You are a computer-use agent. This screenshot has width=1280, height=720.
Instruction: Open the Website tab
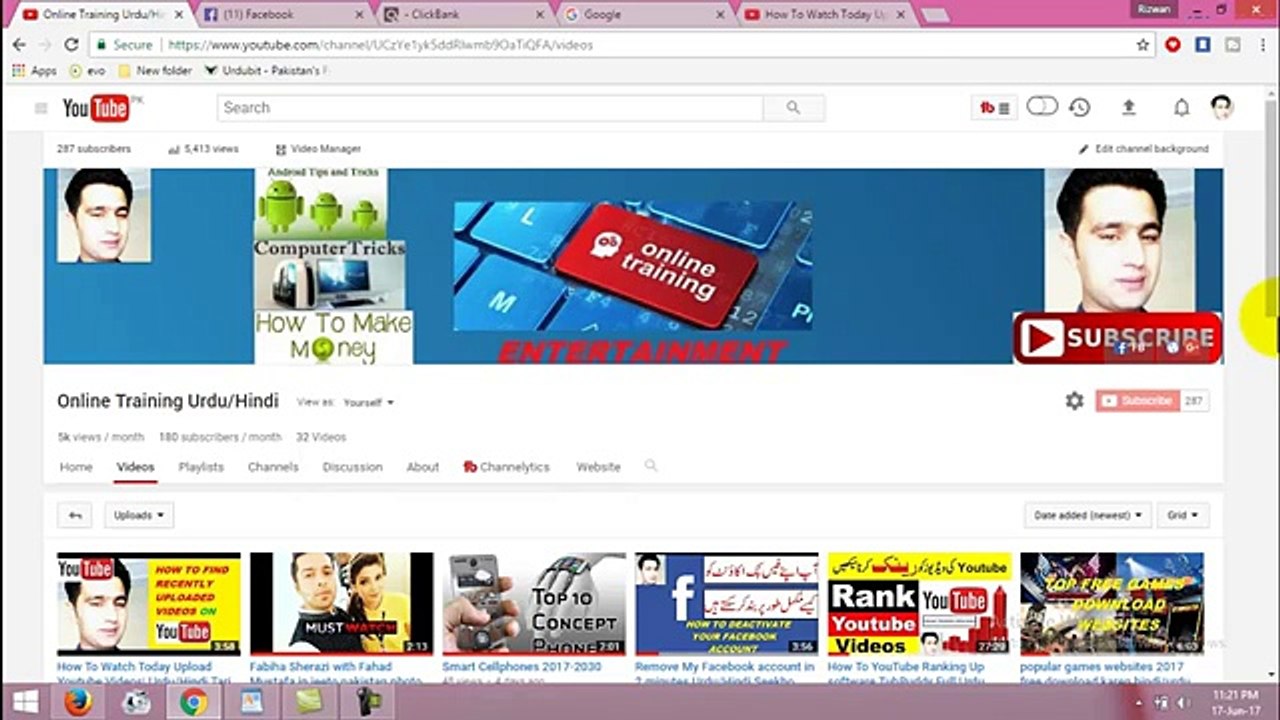coord(598,467)
